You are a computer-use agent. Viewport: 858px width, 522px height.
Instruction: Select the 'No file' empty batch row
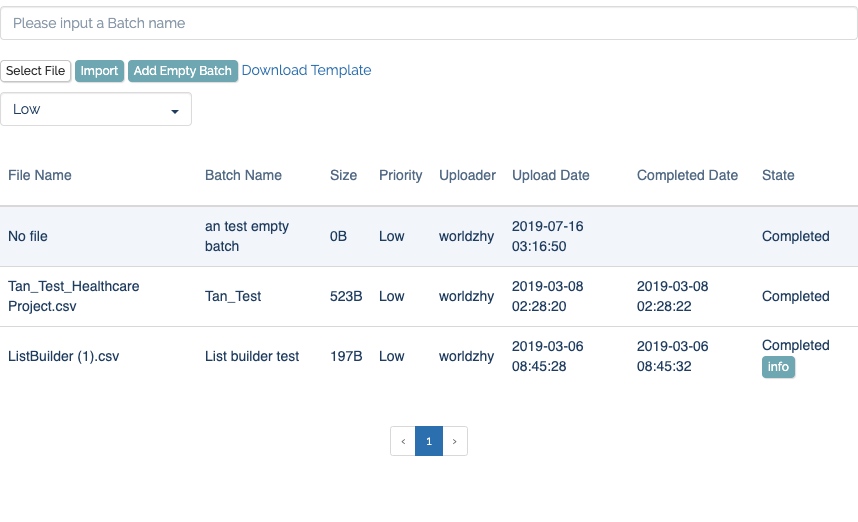pos(28,237)
